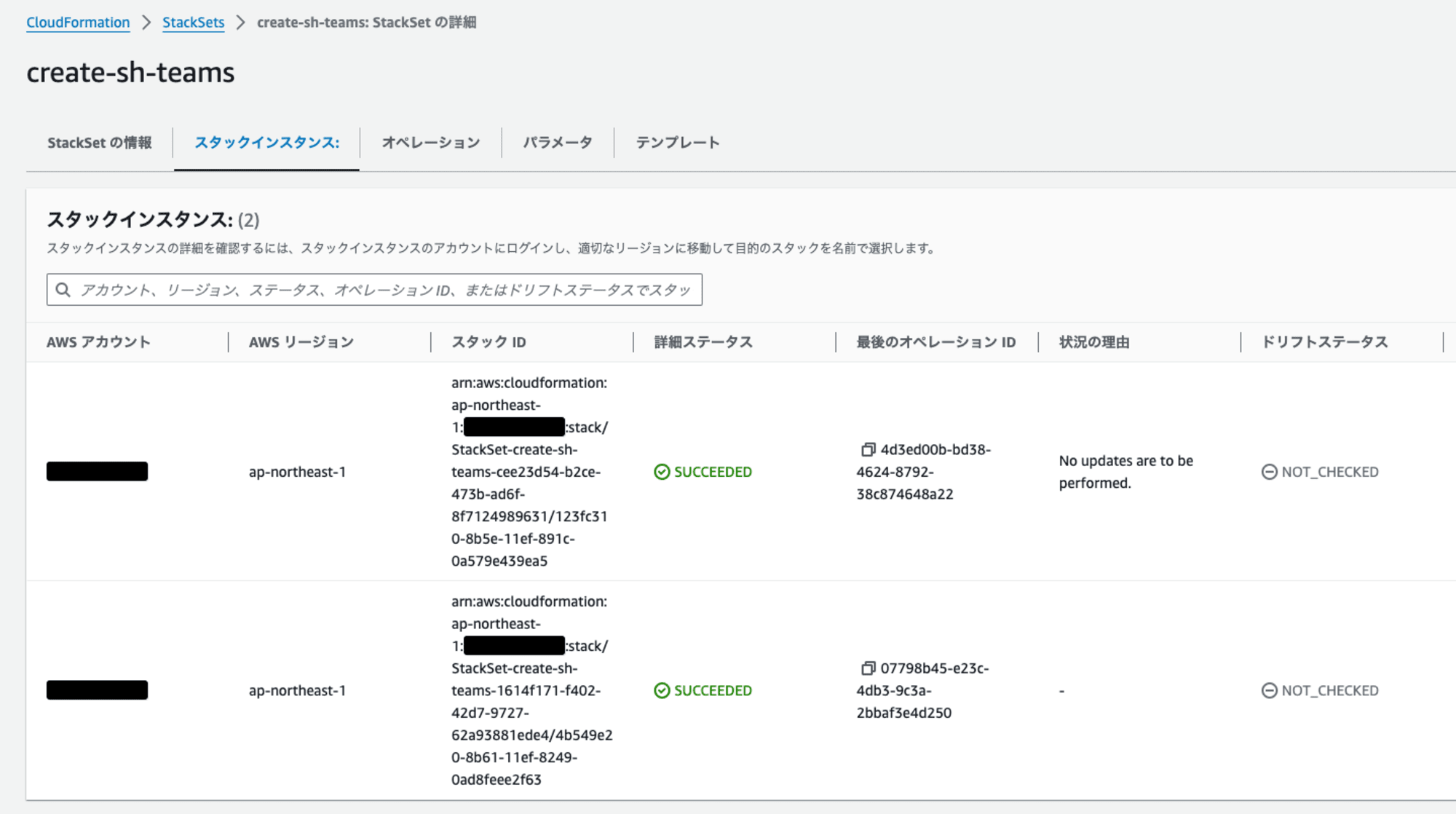Go to StackSets breadcrumb link
Screen dimensions: 1456x814
[x=193, y=23]
